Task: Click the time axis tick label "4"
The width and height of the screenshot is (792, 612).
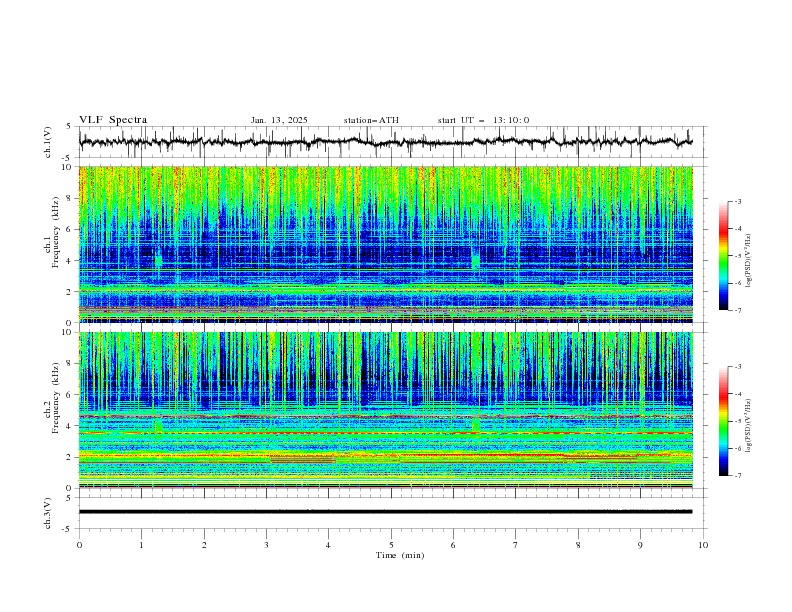Action: 328,545
